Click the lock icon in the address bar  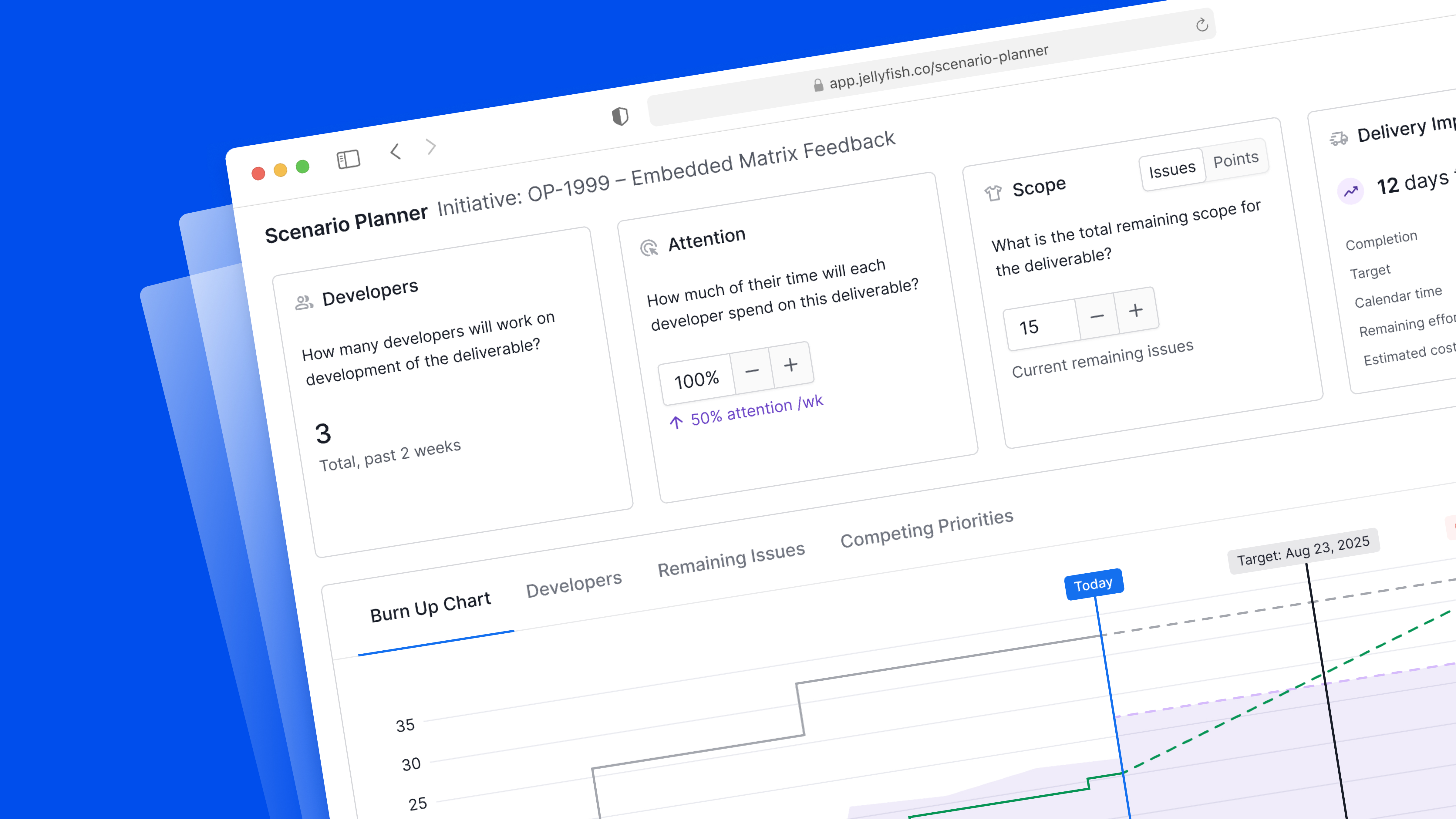818,85
